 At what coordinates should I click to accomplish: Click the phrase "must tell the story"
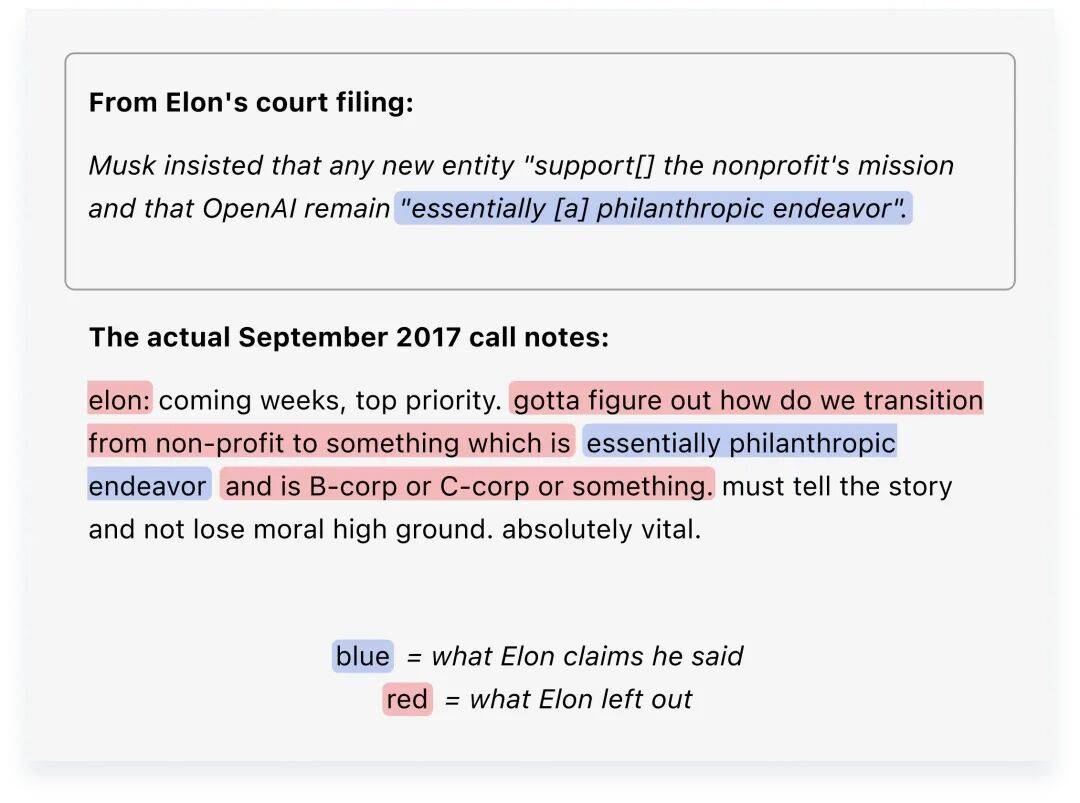(837, 486)
